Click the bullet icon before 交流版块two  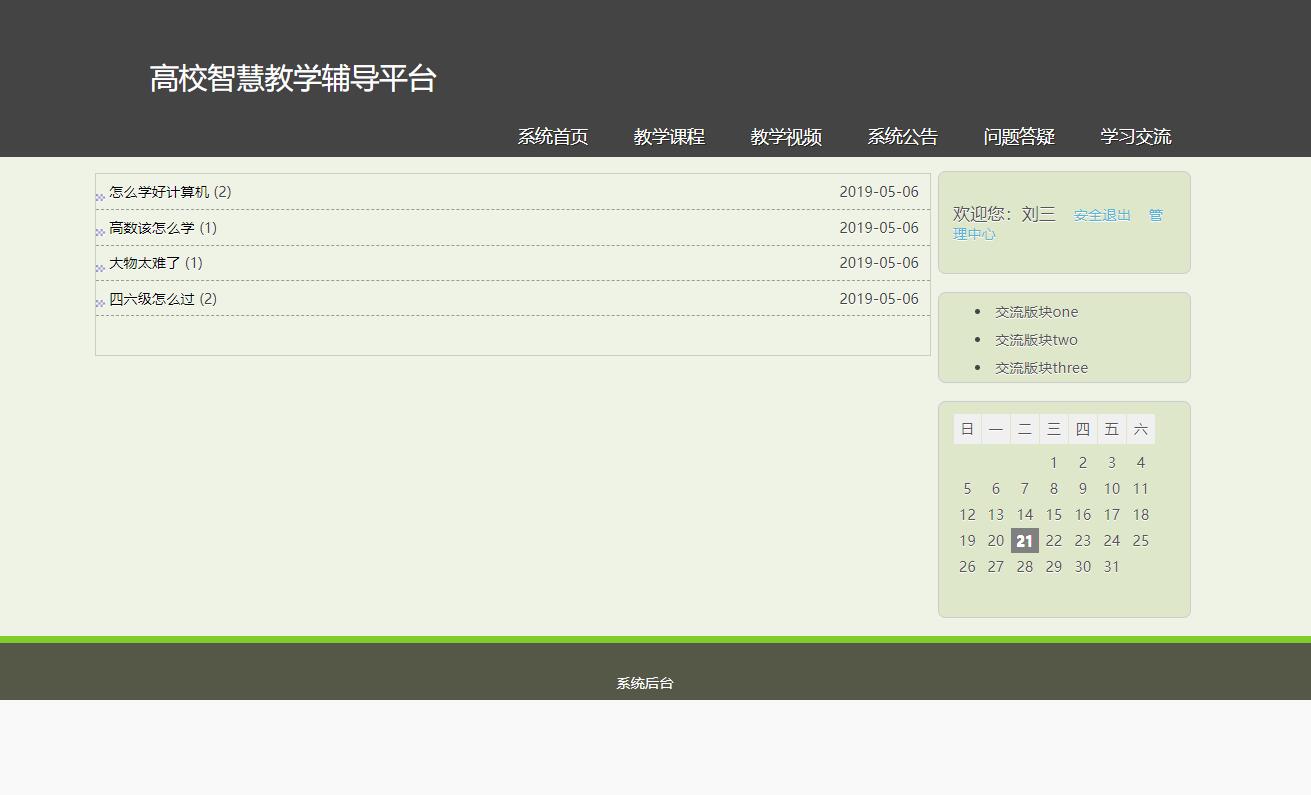click(x=977, y=340)
